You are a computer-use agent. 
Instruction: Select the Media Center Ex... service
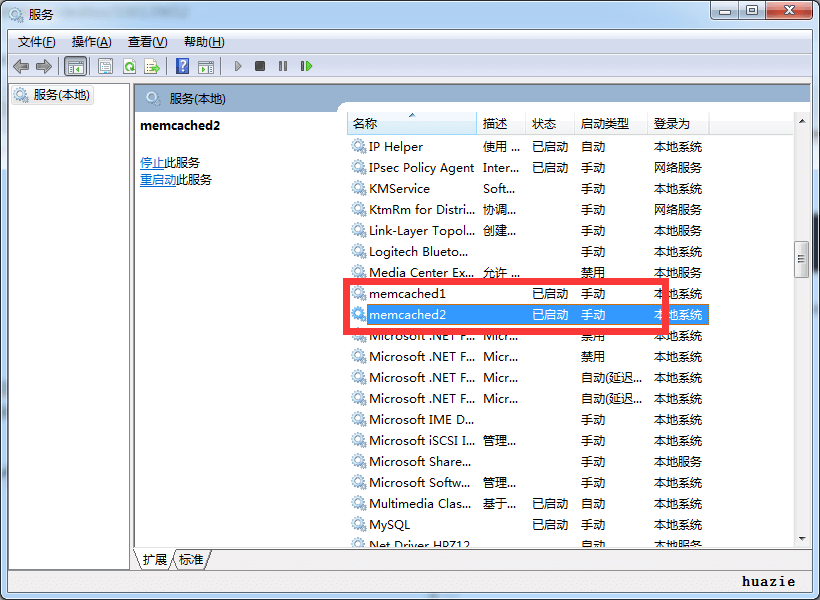point(528,273)
